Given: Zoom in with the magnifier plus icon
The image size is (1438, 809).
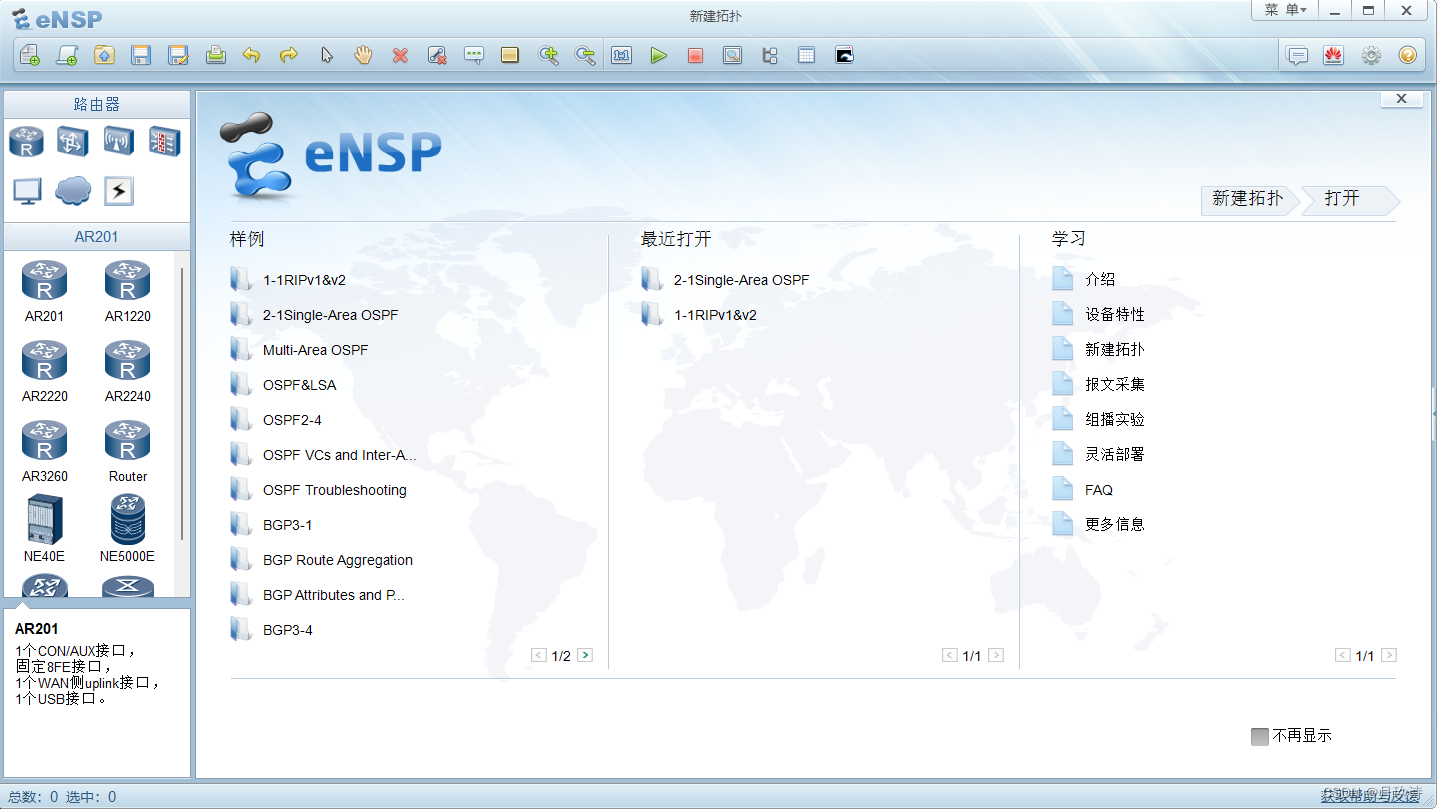Looking at the screenshot, I should (548, 55).
